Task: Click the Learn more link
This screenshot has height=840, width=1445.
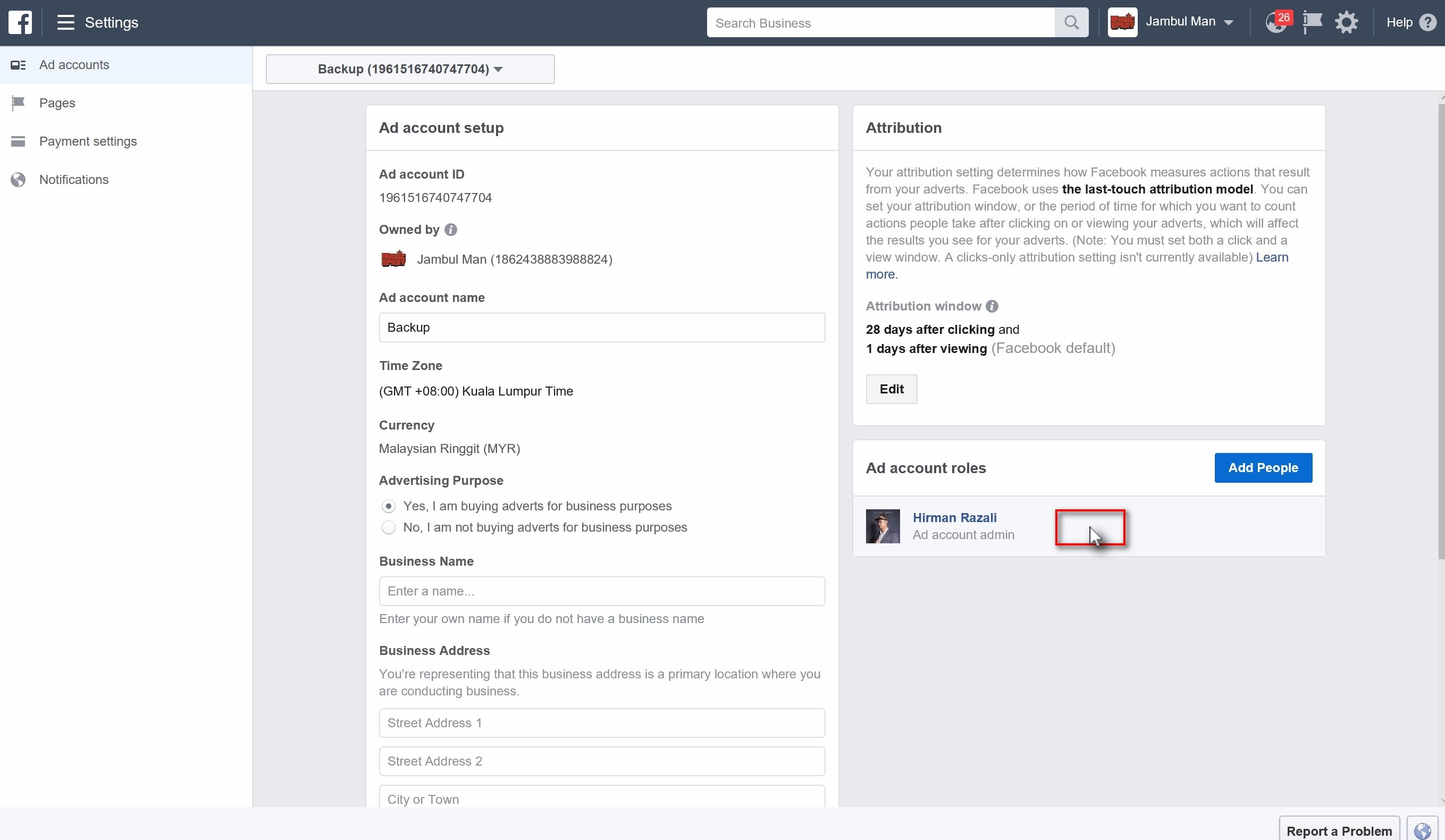Action: 1272,257
